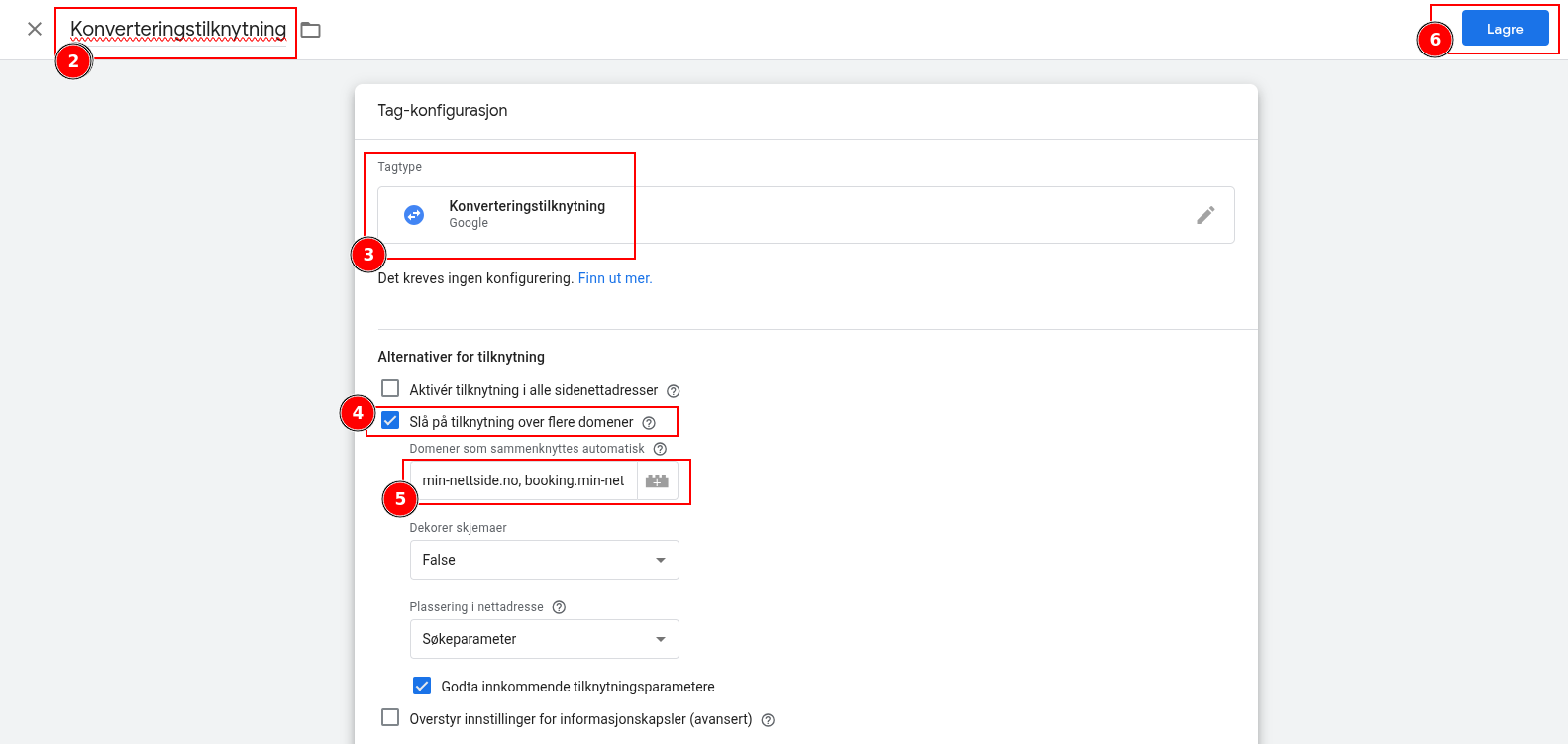Click help icon next to Aktivér tilknytning
1568x744 pixels.
674,391
